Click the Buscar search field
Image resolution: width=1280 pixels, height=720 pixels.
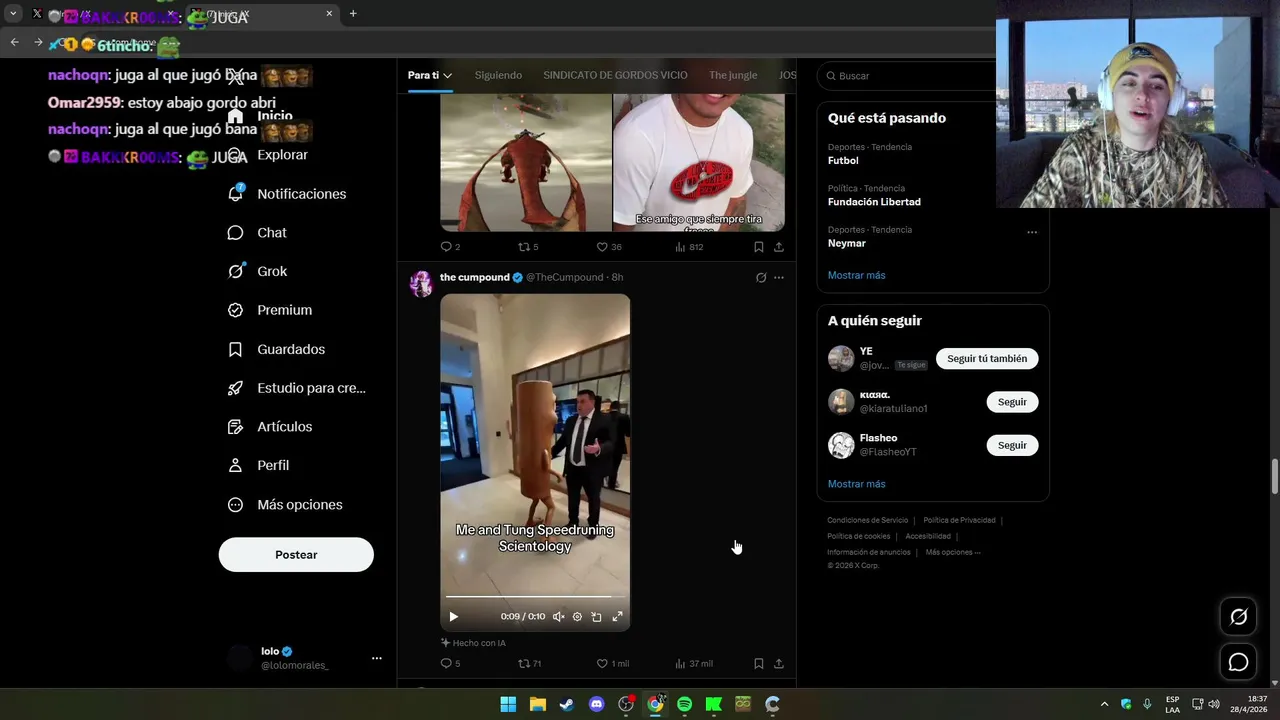tap(910, 76)
